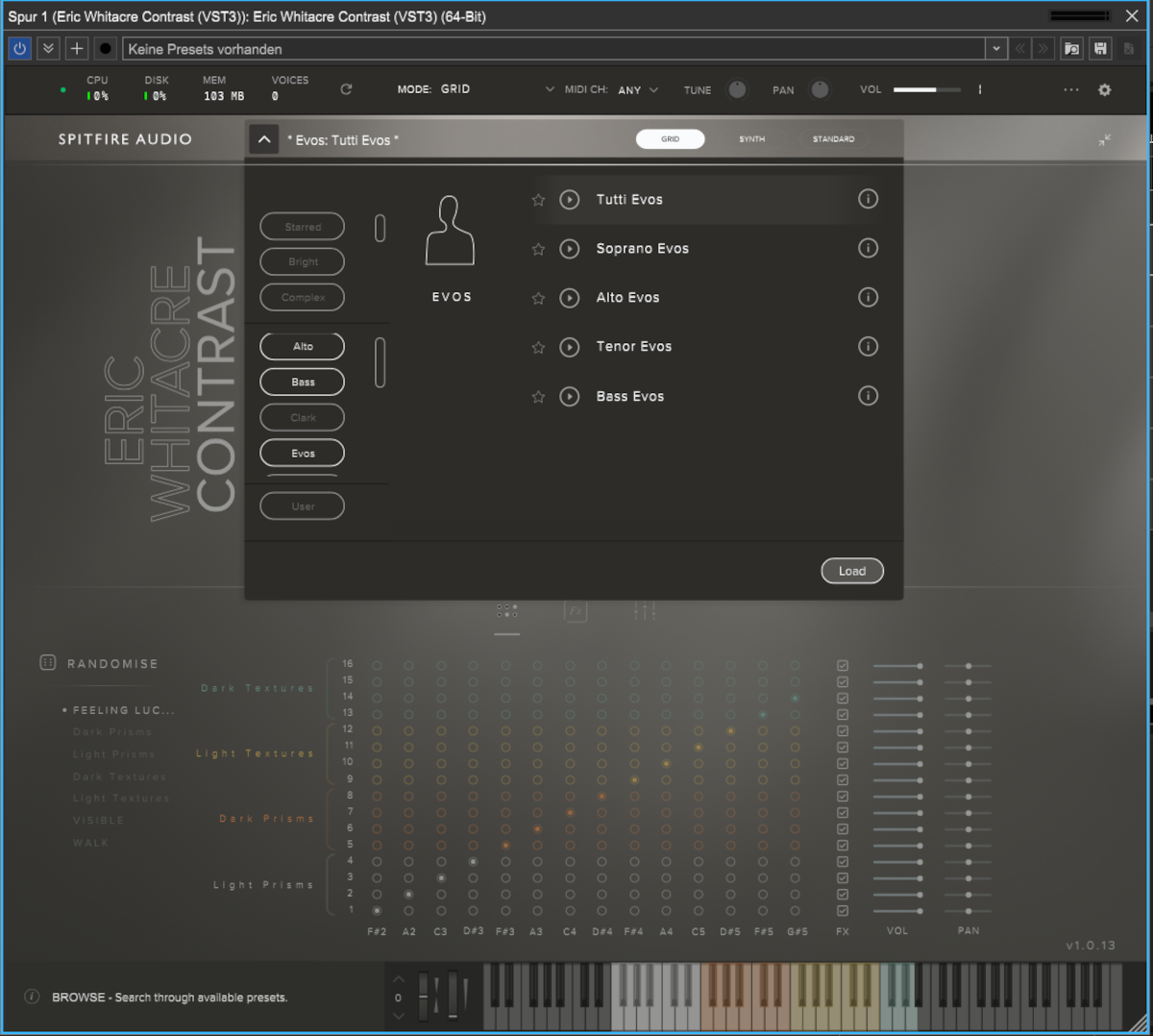This screenshot has width=1153, height=1036.
Task: Click the EVOS silhouette thumbnail
Action: [x=451, y=231]
